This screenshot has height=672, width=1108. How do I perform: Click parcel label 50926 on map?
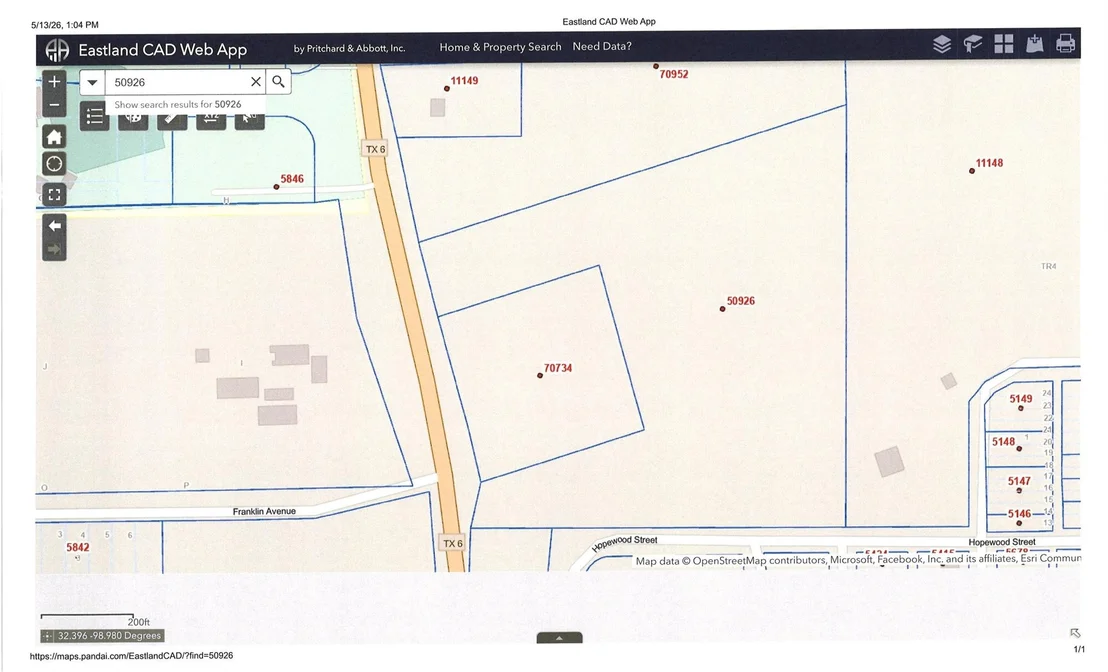[x=741, y=301]
